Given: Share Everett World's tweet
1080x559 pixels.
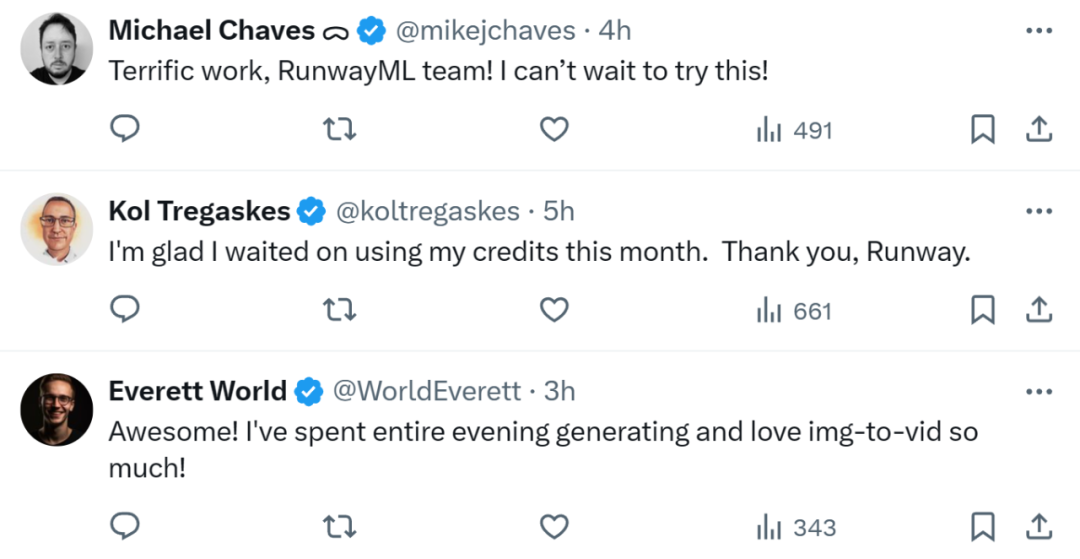Looking at the screenshot, I should (x=1039, y=527).
